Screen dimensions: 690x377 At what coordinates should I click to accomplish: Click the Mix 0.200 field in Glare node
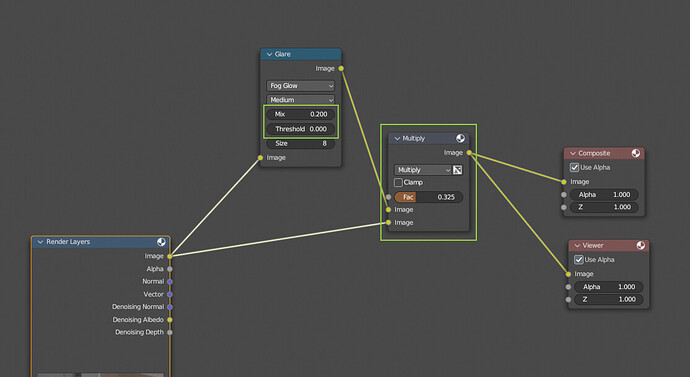[x=301, y=114]
